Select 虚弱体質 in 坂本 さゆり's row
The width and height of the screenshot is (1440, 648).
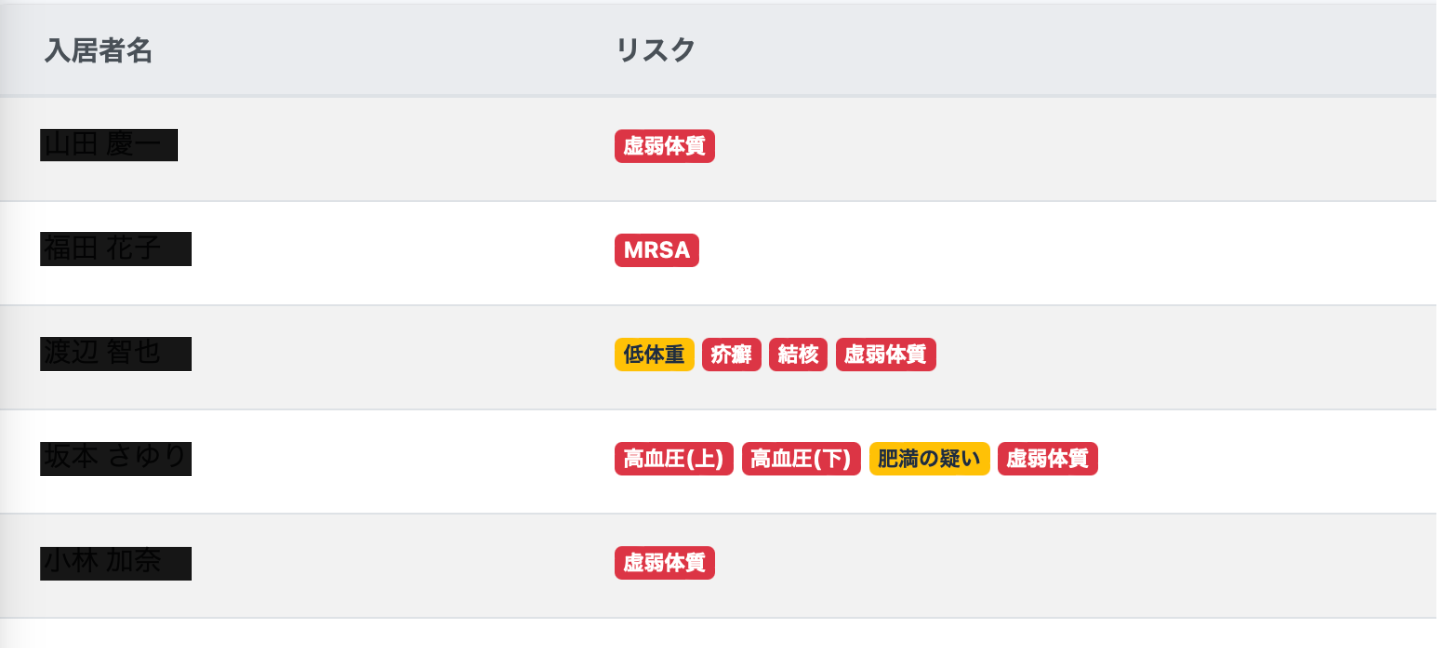pos(1047,458)
